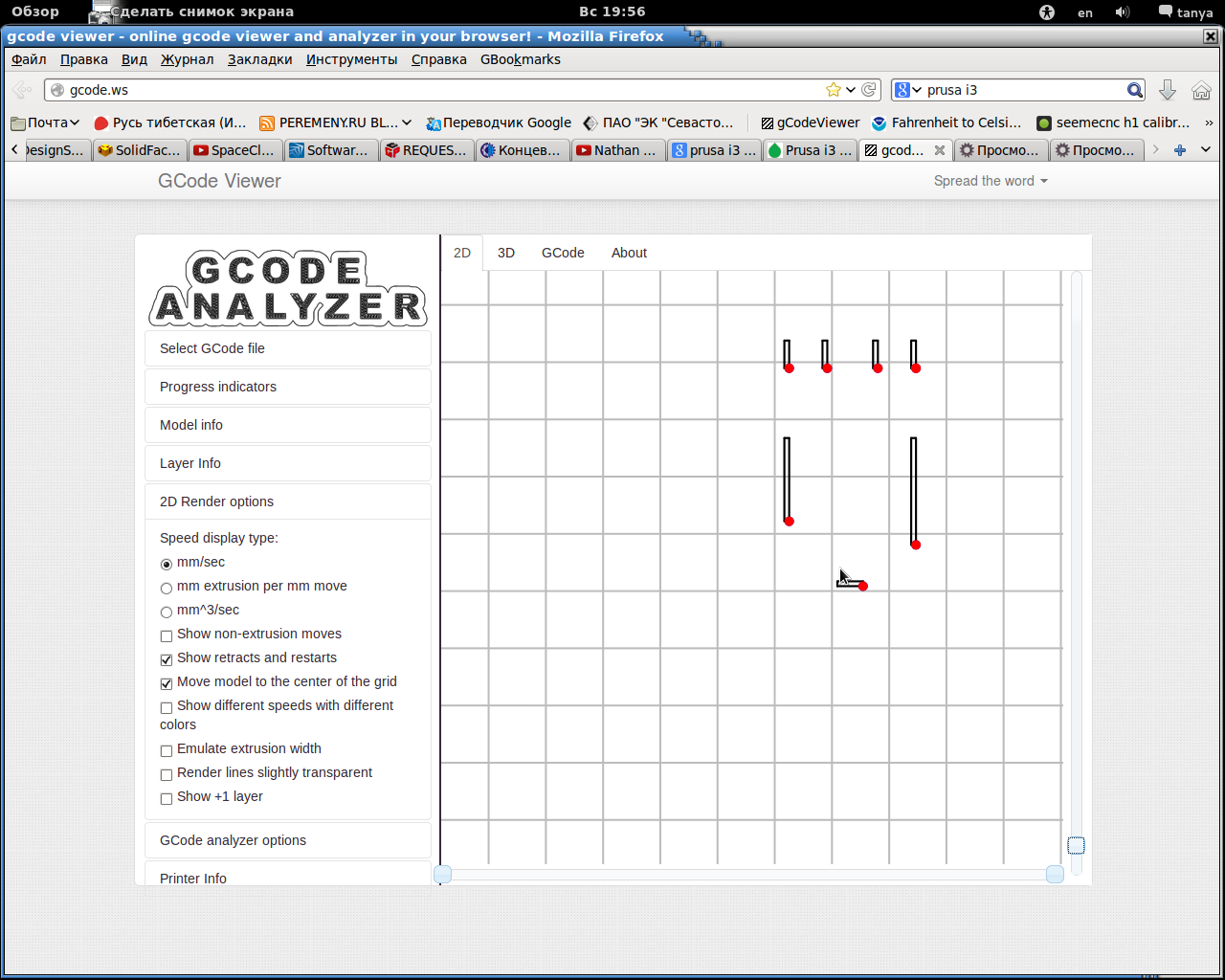
Task: Reload page using the refresh icon
Action: coord(869,90)
